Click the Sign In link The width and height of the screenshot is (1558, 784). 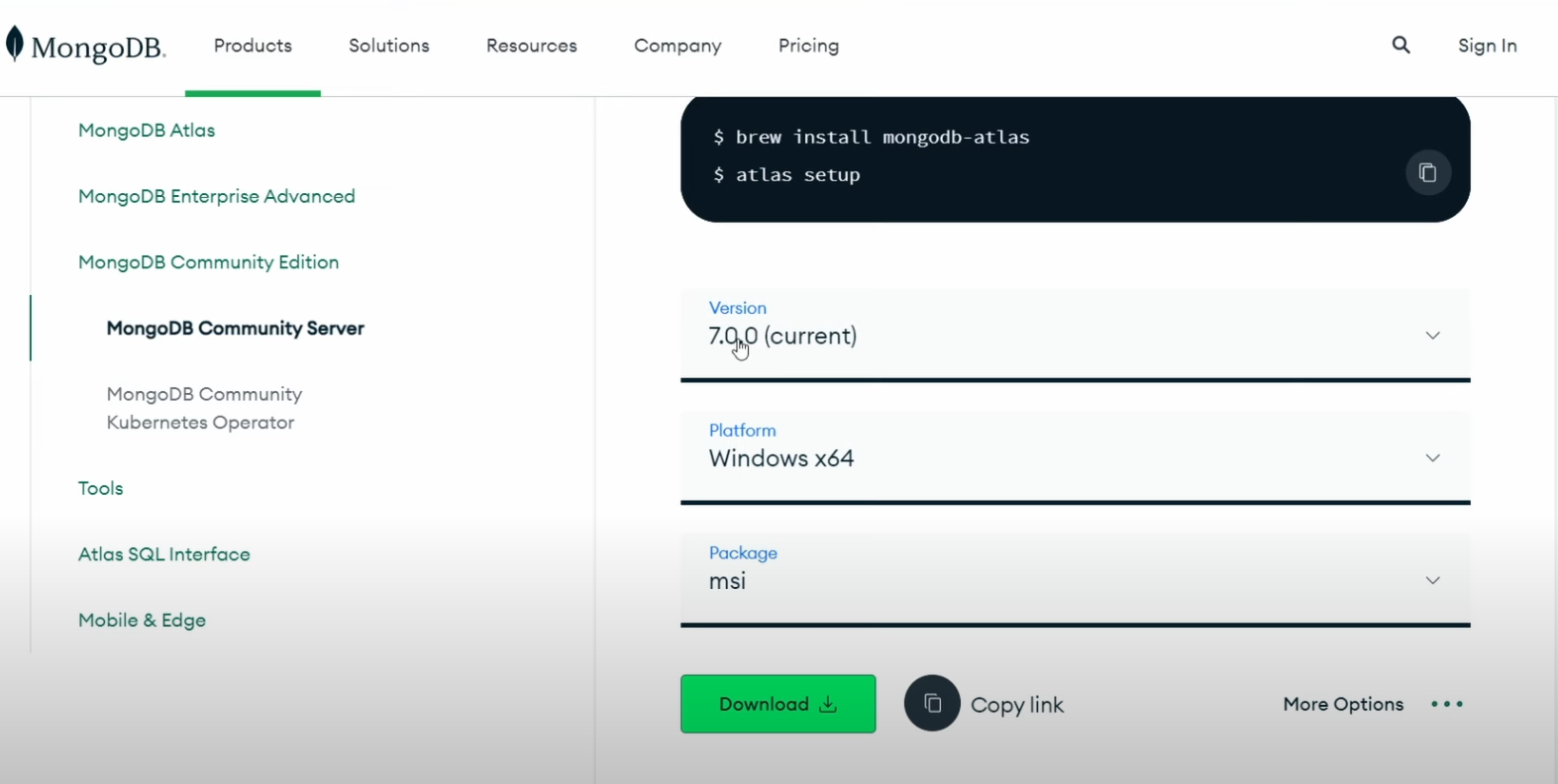[x=1488, y=46]
